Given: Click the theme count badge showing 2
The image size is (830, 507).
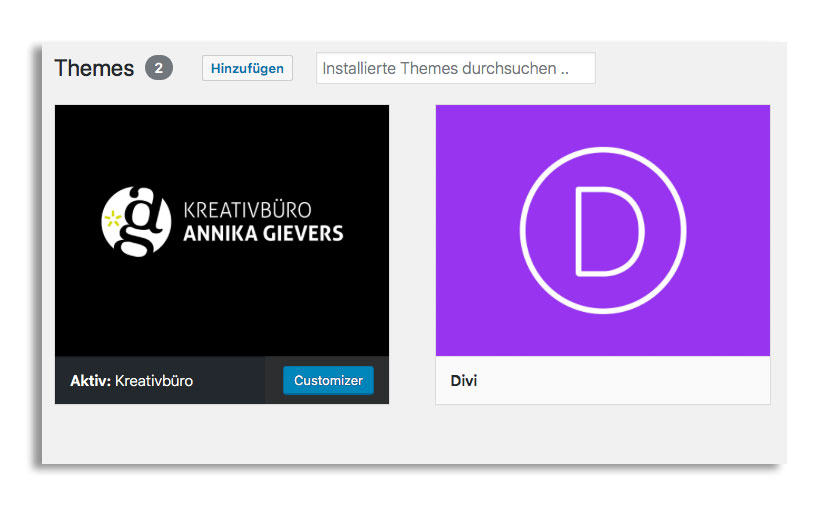Looking at the screenshot, I should coord(159,68).
